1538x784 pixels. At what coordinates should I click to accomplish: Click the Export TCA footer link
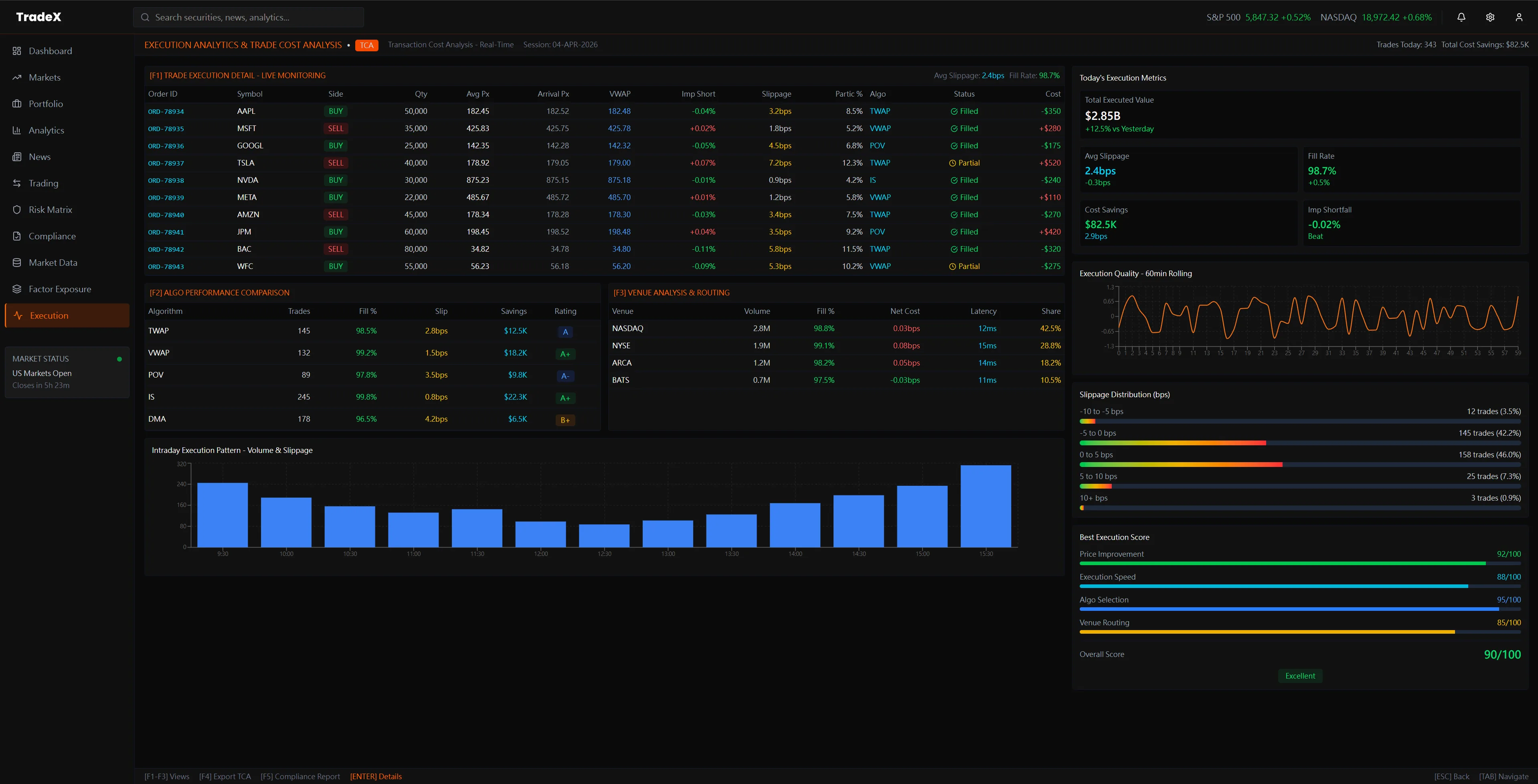click(225, 776)
